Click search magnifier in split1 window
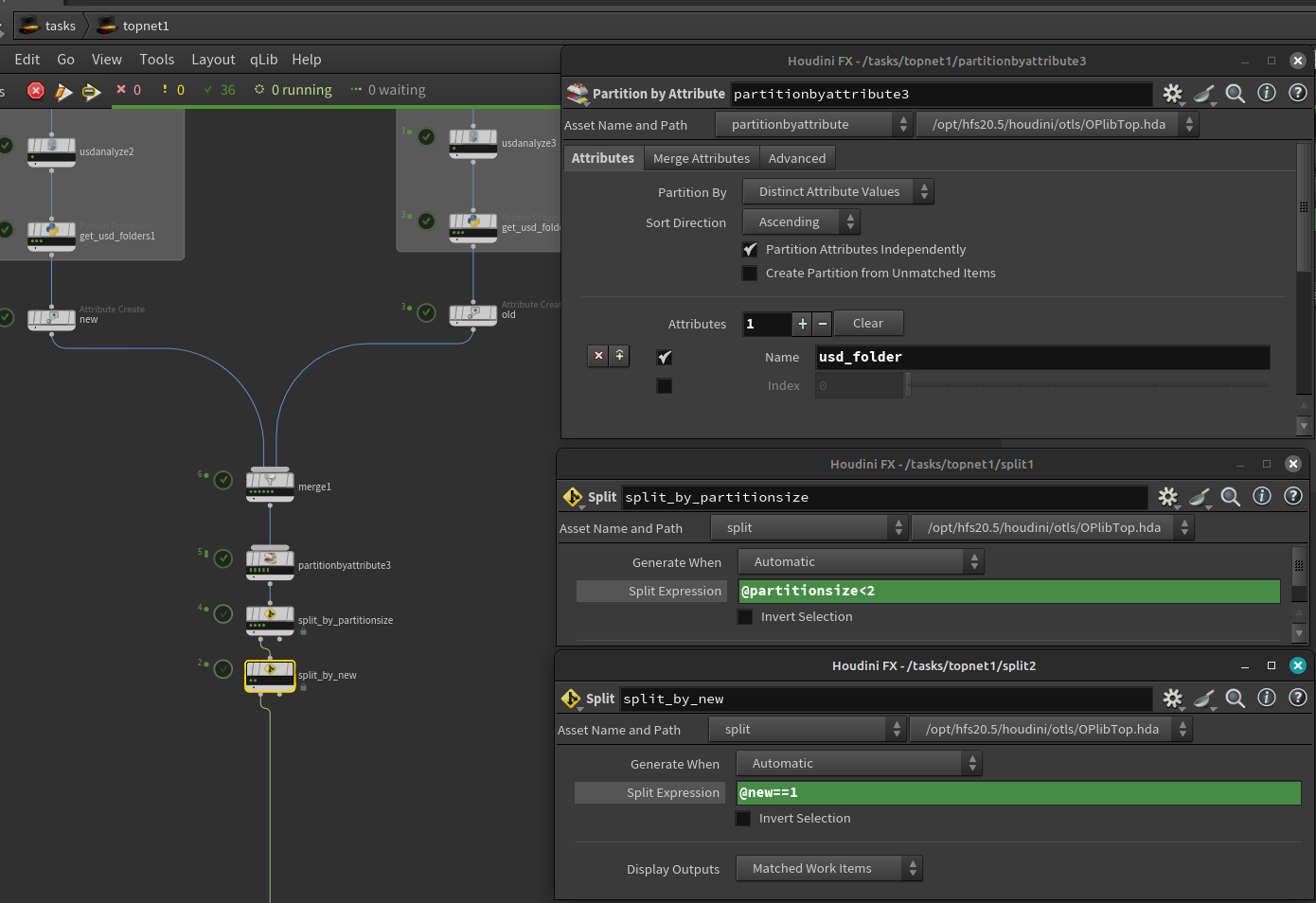Viewport: 1316px width, 903px height. pos(1230,496)
